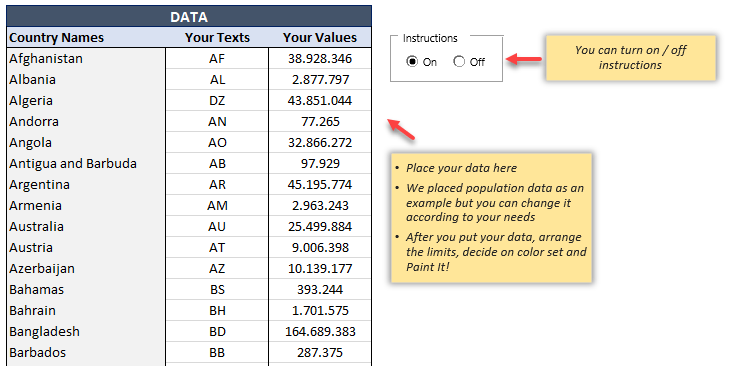Click the 'Place your data here' note
Viewport: 742px width, 366px height.
[491, 218]
